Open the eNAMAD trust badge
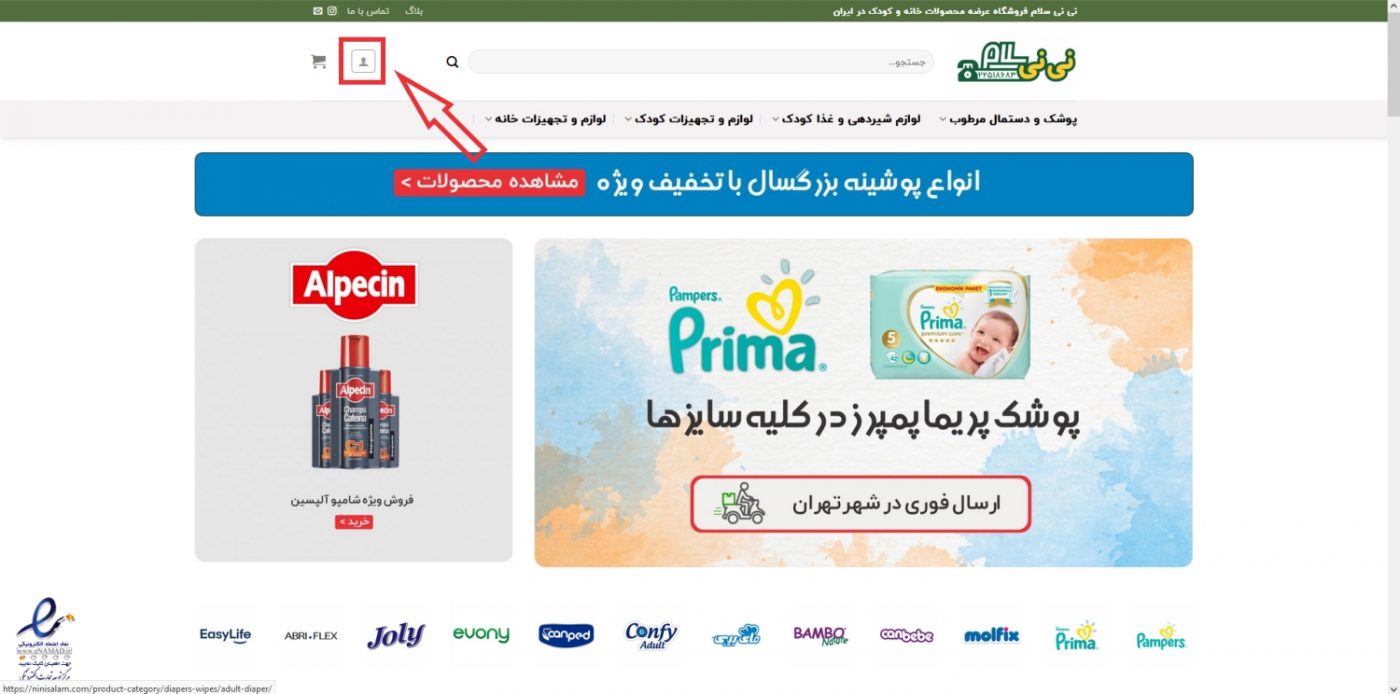The height and width of the screenshot is (694, 1400). (45, 637)
